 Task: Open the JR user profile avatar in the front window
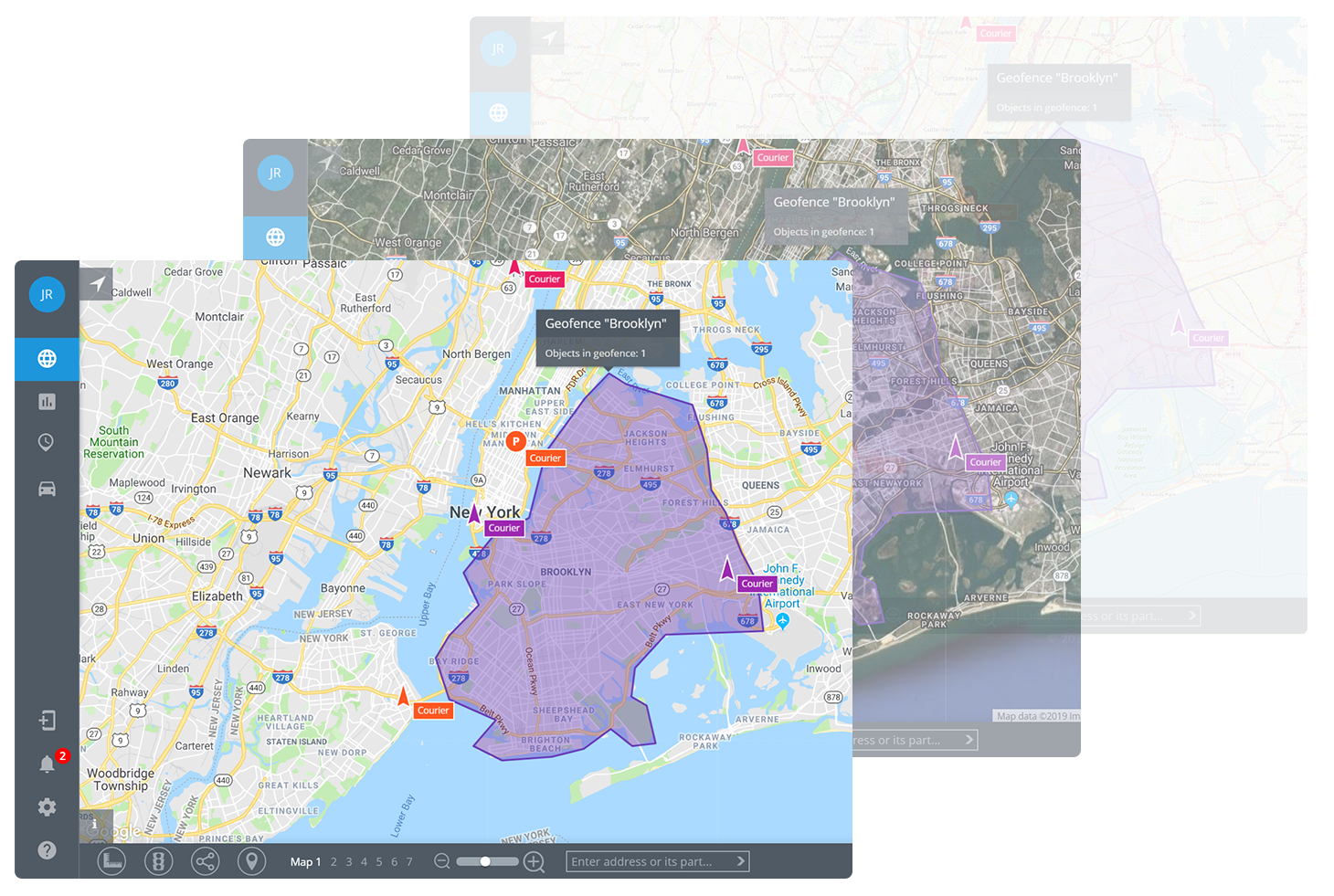pos(47,294)
